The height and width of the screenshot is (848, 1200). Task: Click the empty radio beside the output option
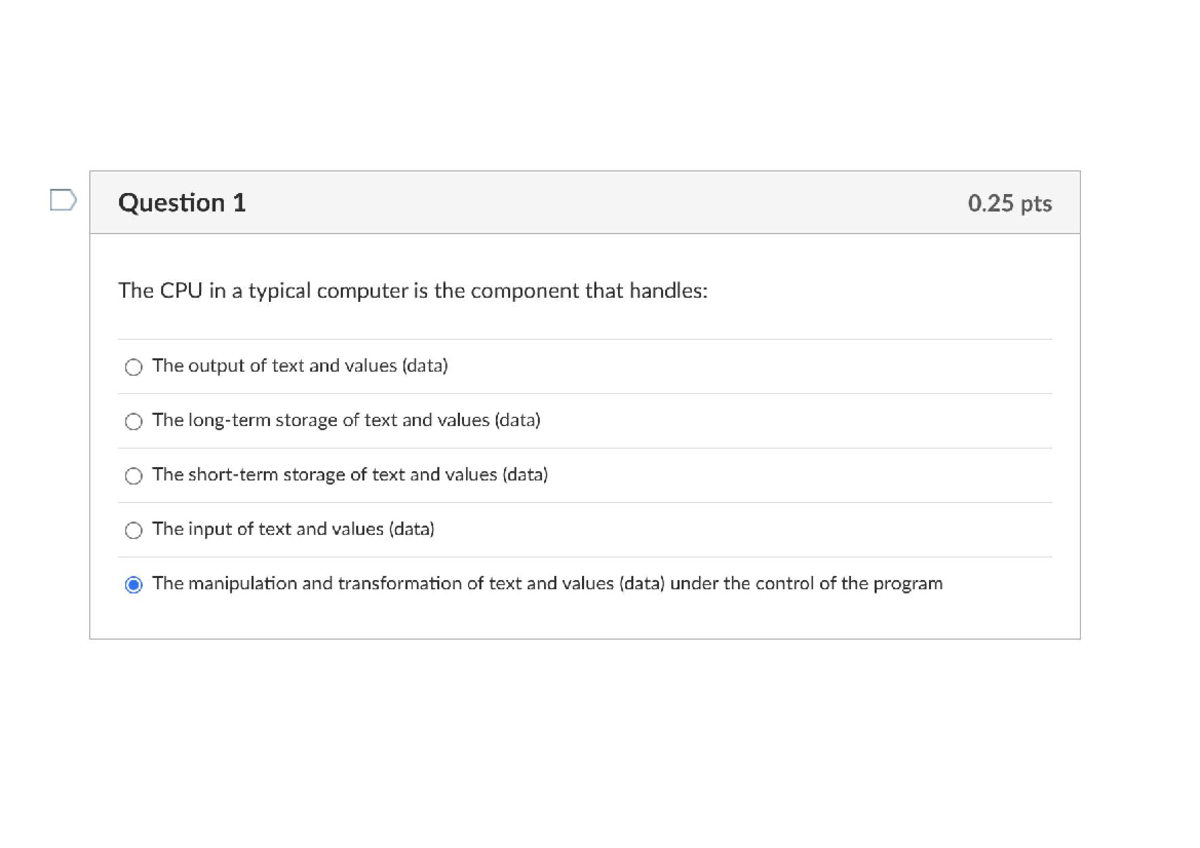[x=133, y=366]
